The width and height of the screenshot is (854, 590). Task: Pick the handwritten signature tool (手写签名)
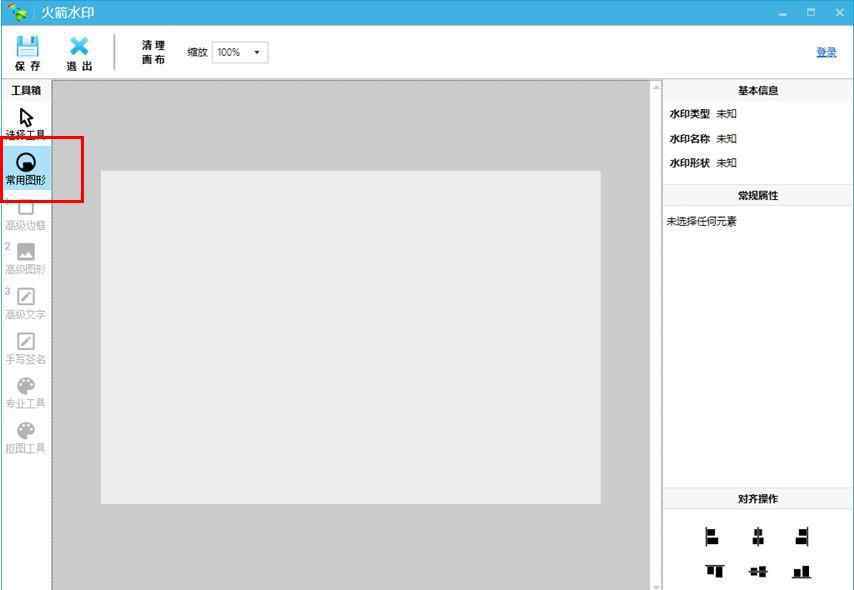point(26,345)
